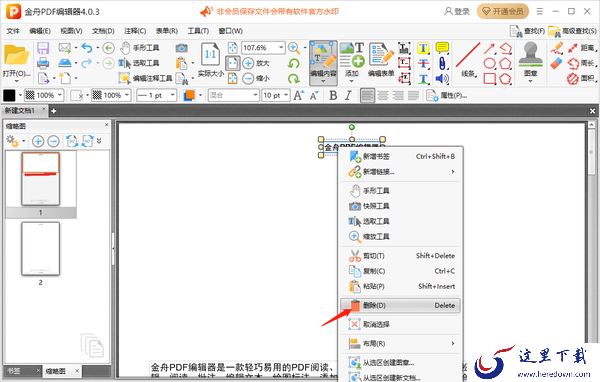Add a yellow sticky note comment
The width and height of the screenshot is (600, 382).
pos(442,48)
